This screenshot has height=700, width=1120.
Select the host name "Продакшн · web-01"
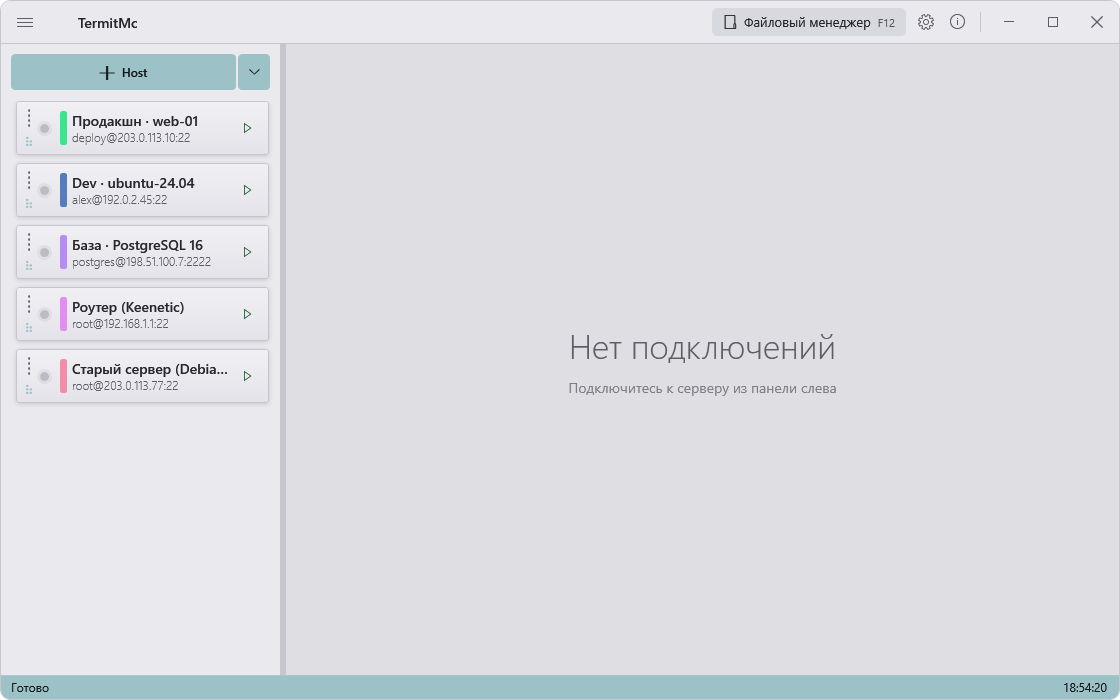pos(135,121)
